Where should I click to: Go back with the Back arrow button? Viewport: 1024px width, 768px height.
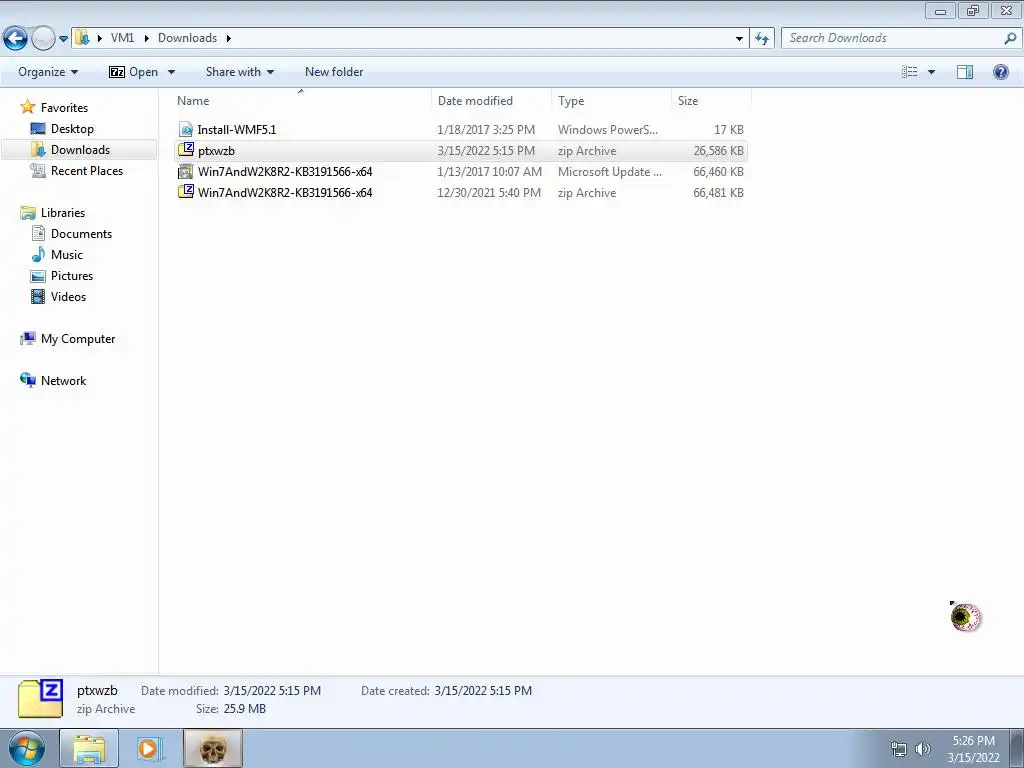[16, 39]
